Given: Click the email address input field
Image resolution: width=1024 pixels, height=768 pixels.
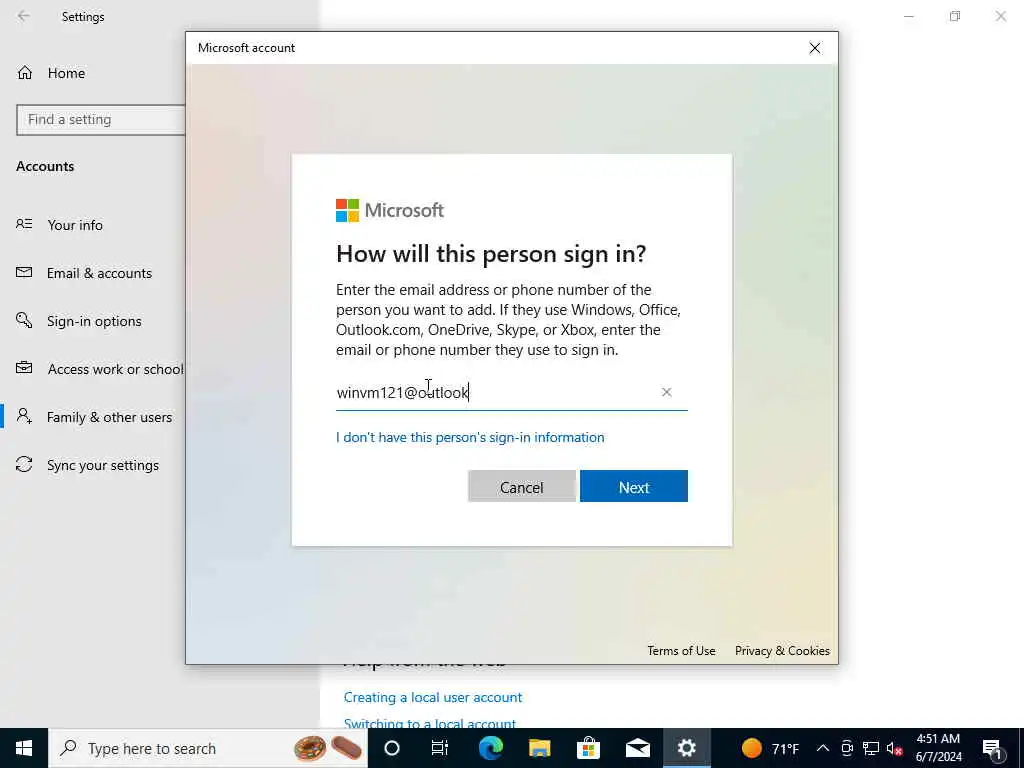Looking at the screenshot, I should coord(511,392).
